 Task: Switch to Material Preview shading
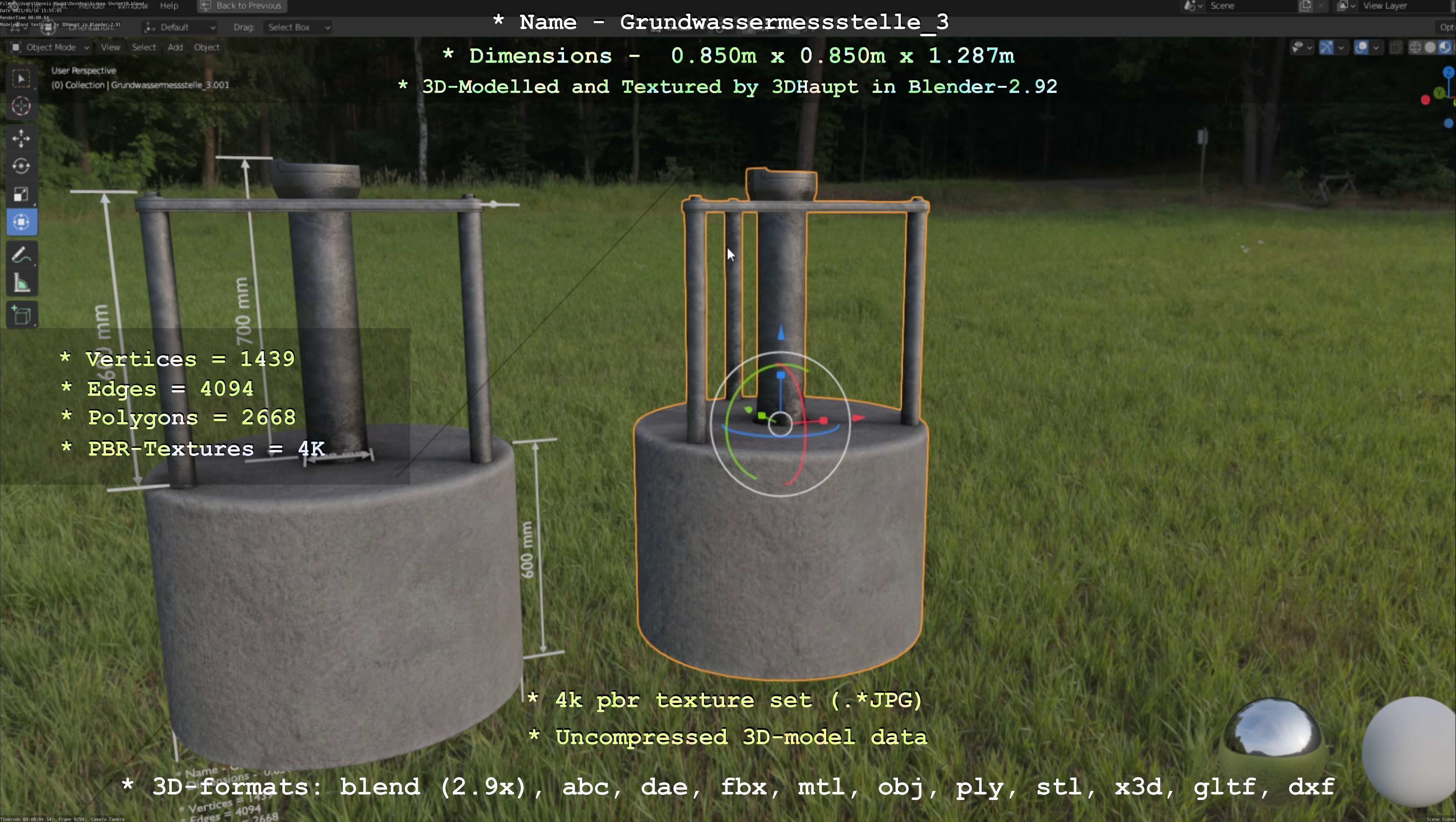(1445, 47)
